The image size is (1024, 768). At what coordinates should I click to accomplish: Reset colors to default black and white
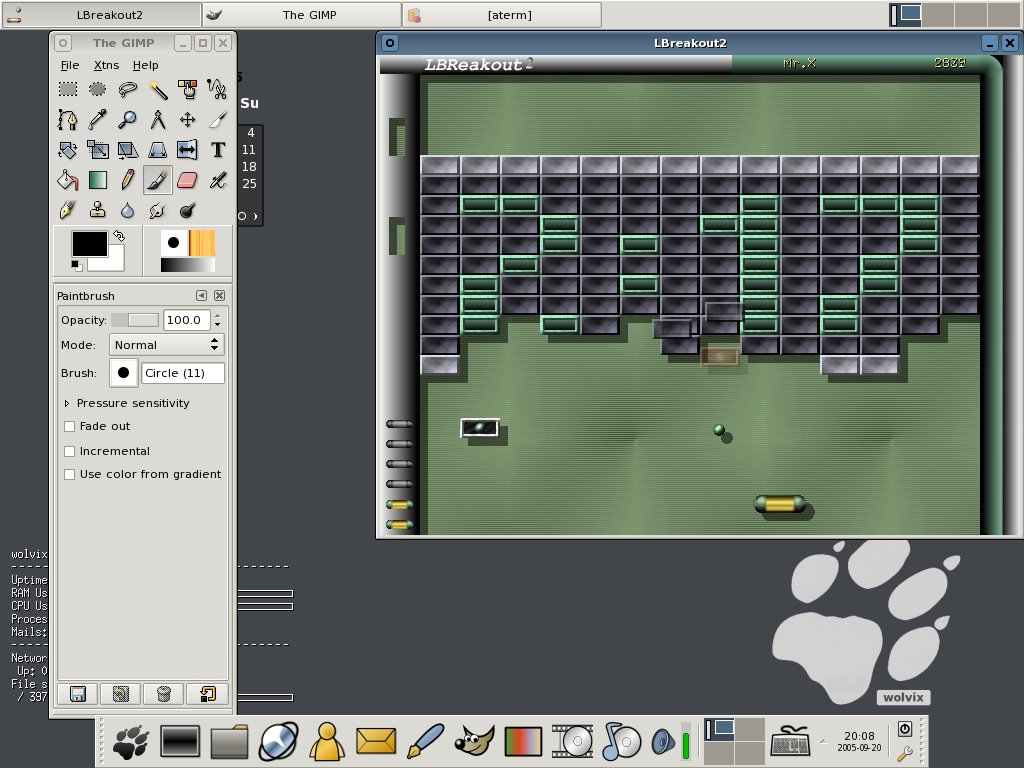(x=76, y=265)
